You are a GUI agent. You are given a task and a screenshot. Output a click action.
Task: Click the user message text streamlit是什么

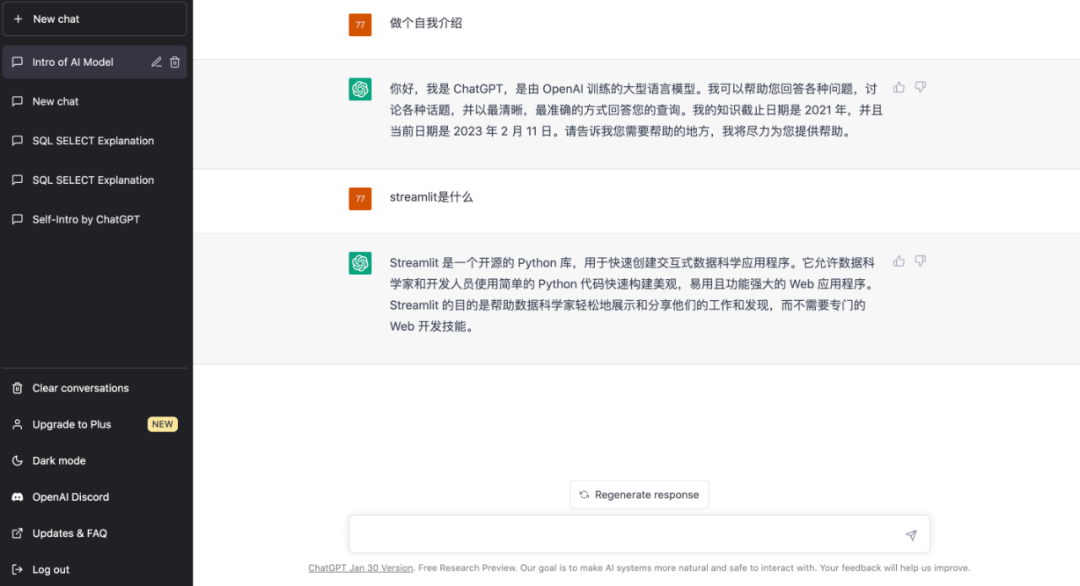431,198
